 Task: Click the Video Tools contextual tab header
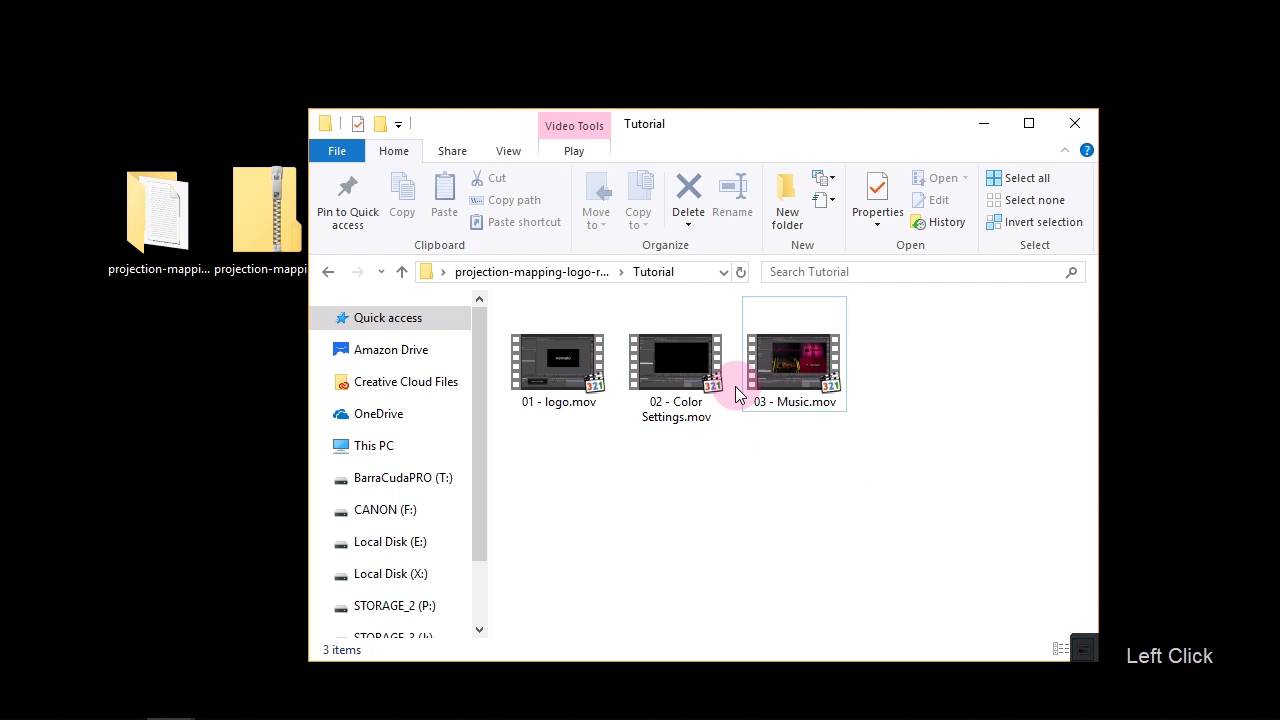[574, 126]
